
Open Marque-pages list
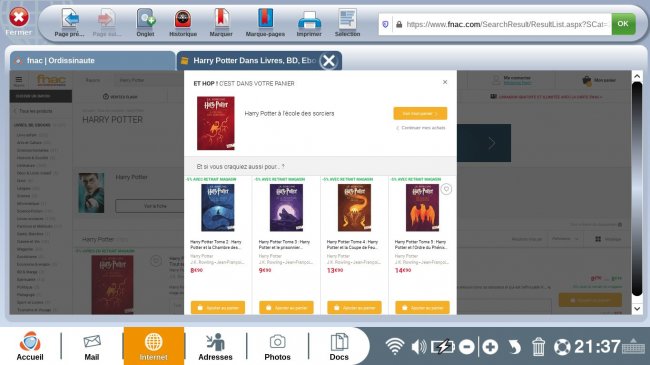coord(265,23)
